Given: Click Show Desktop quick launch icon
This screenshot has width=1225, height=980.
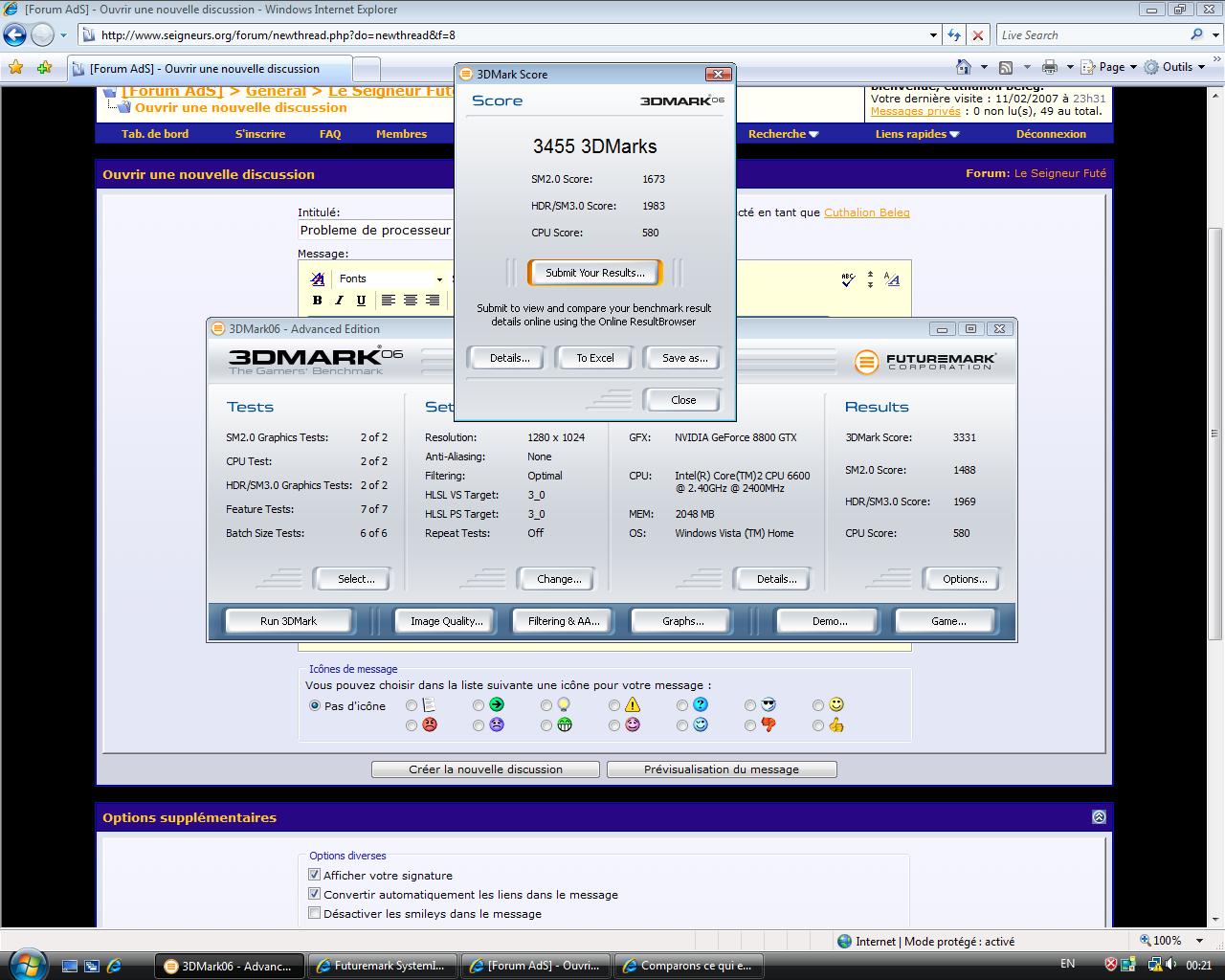Looking at the screenshot, I should (70, 966).
